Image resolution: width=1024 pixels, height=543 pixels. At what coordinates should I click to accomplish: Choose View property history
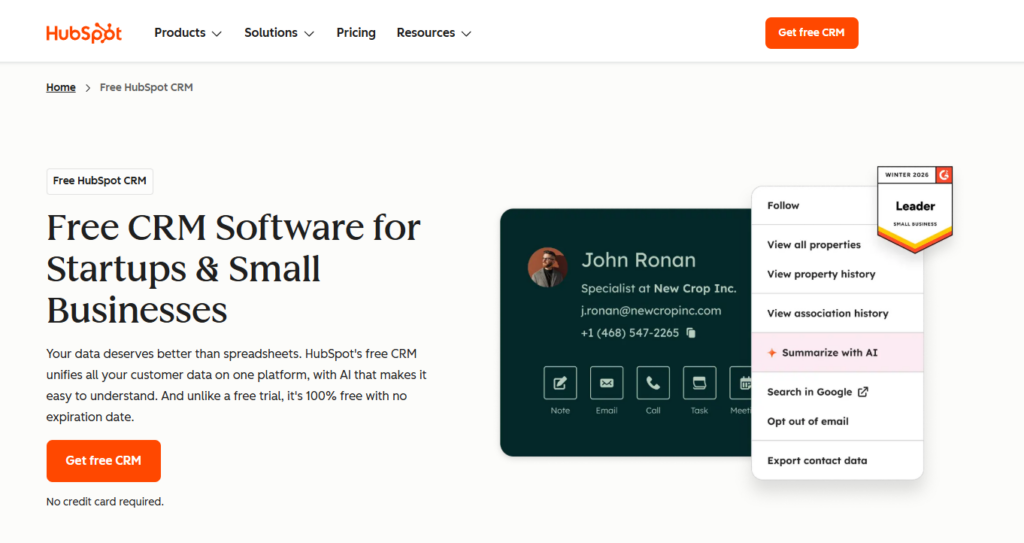point(821,274)
